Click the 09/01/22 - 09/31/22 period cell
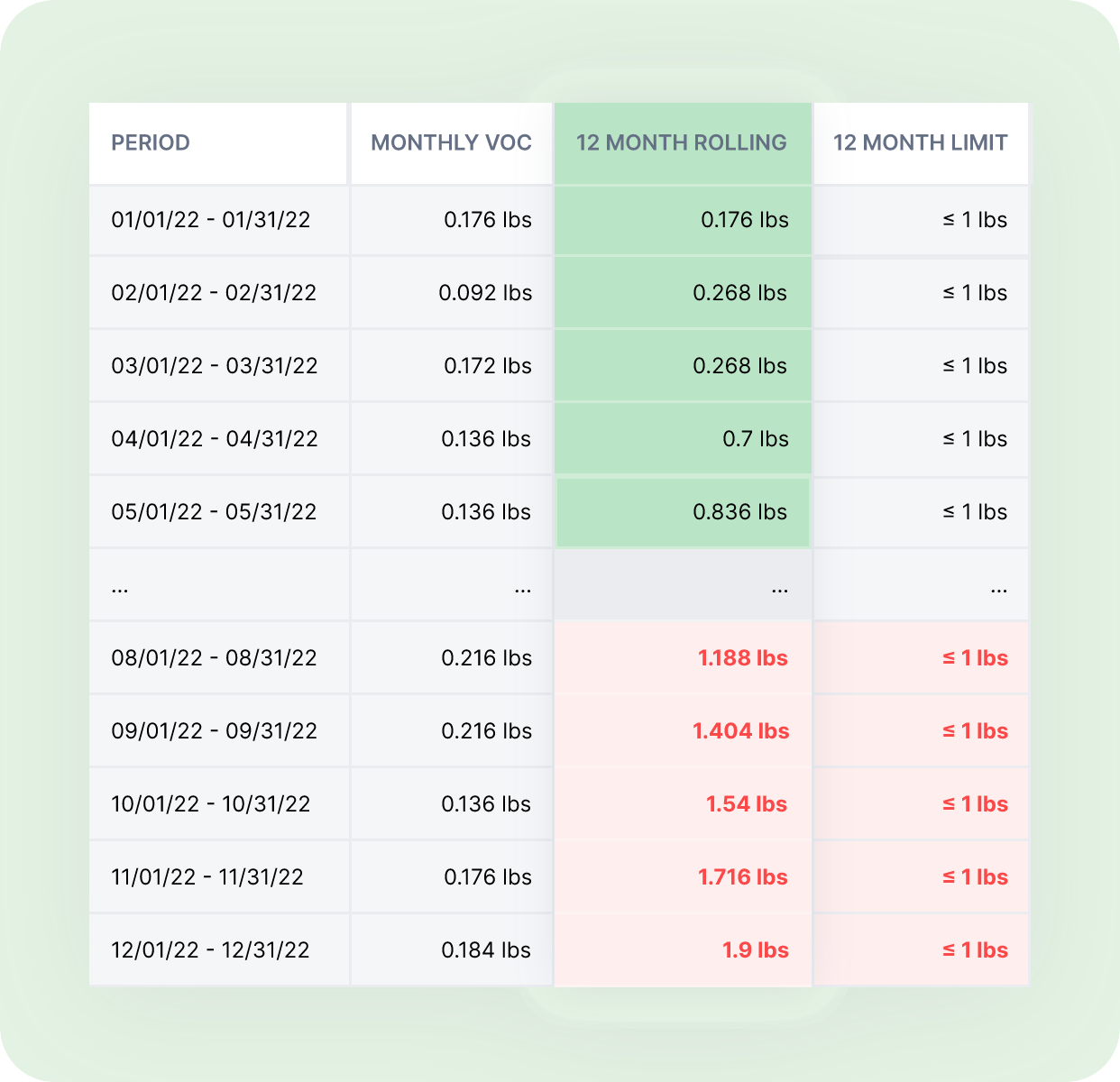Image resolution: width=1120 pixels, height=1082 pixels. click(215, 731)
